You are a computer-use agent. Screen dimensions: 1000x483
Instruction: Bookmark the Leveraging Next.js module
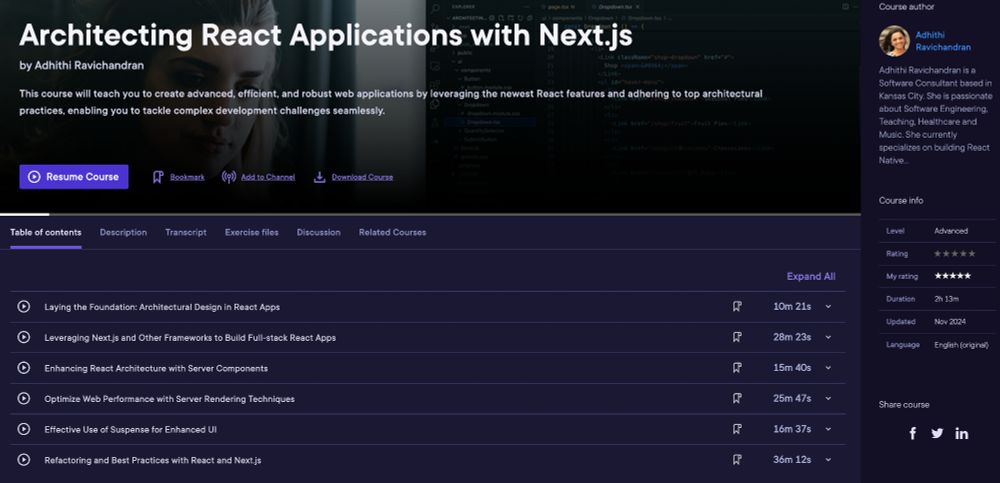tap(737, 337)
